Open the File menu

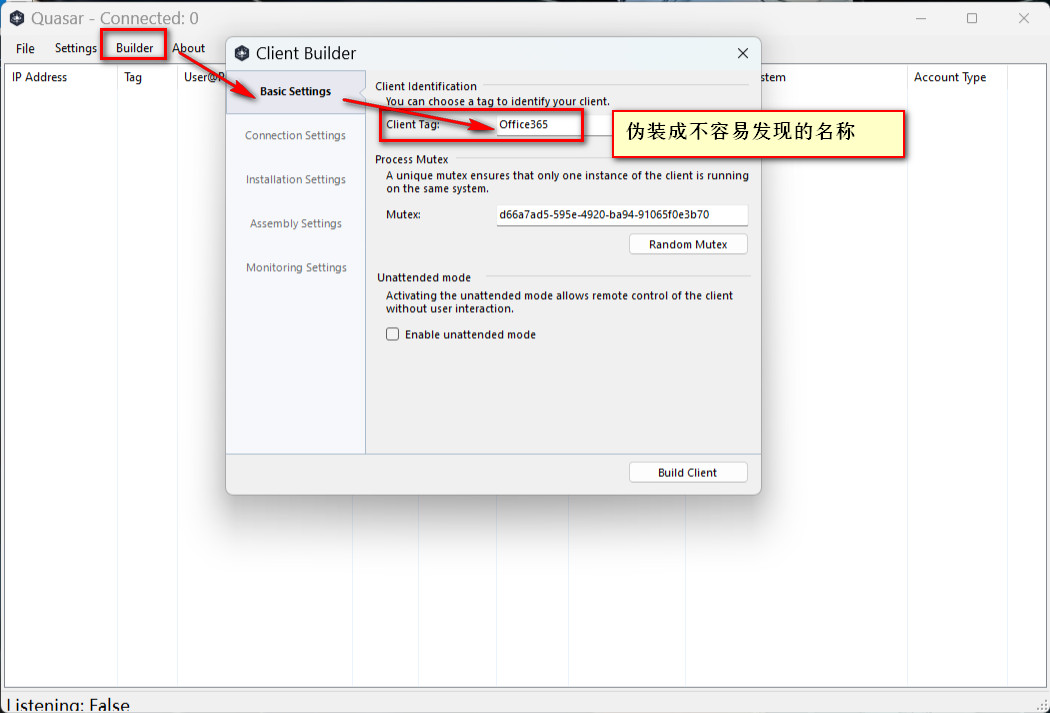pos(25,48)
